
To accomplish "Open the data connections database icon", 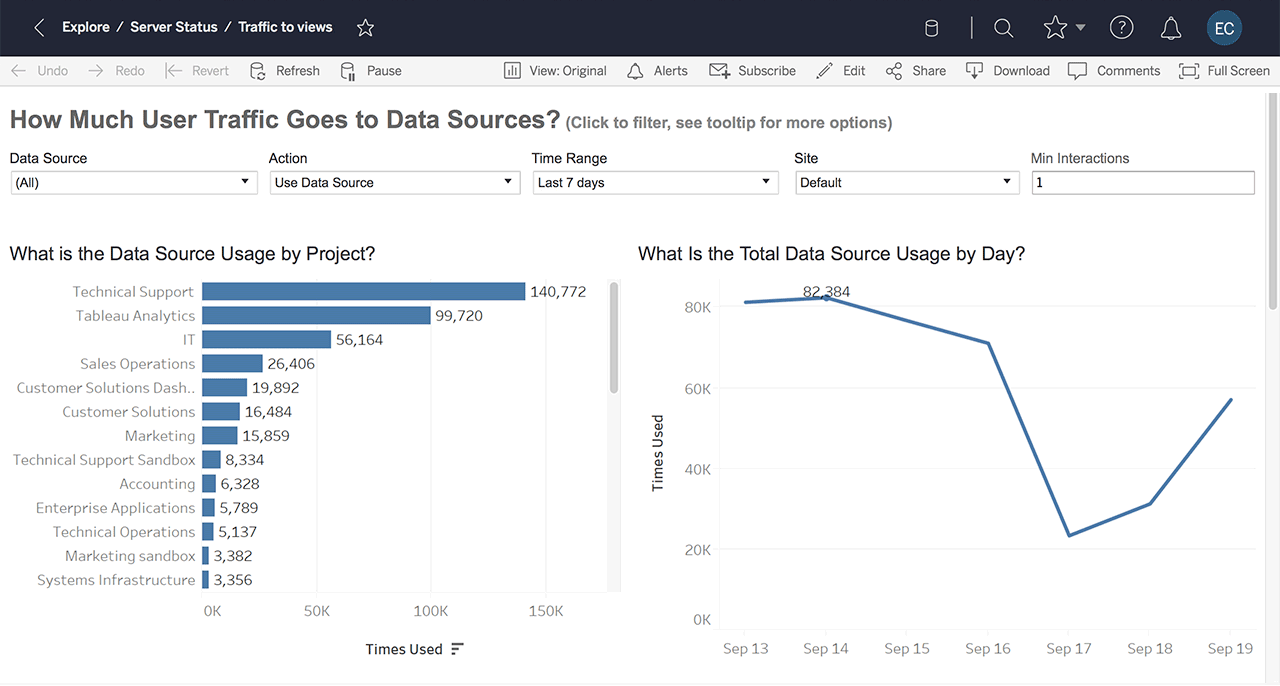I will [x=931, y=28].
